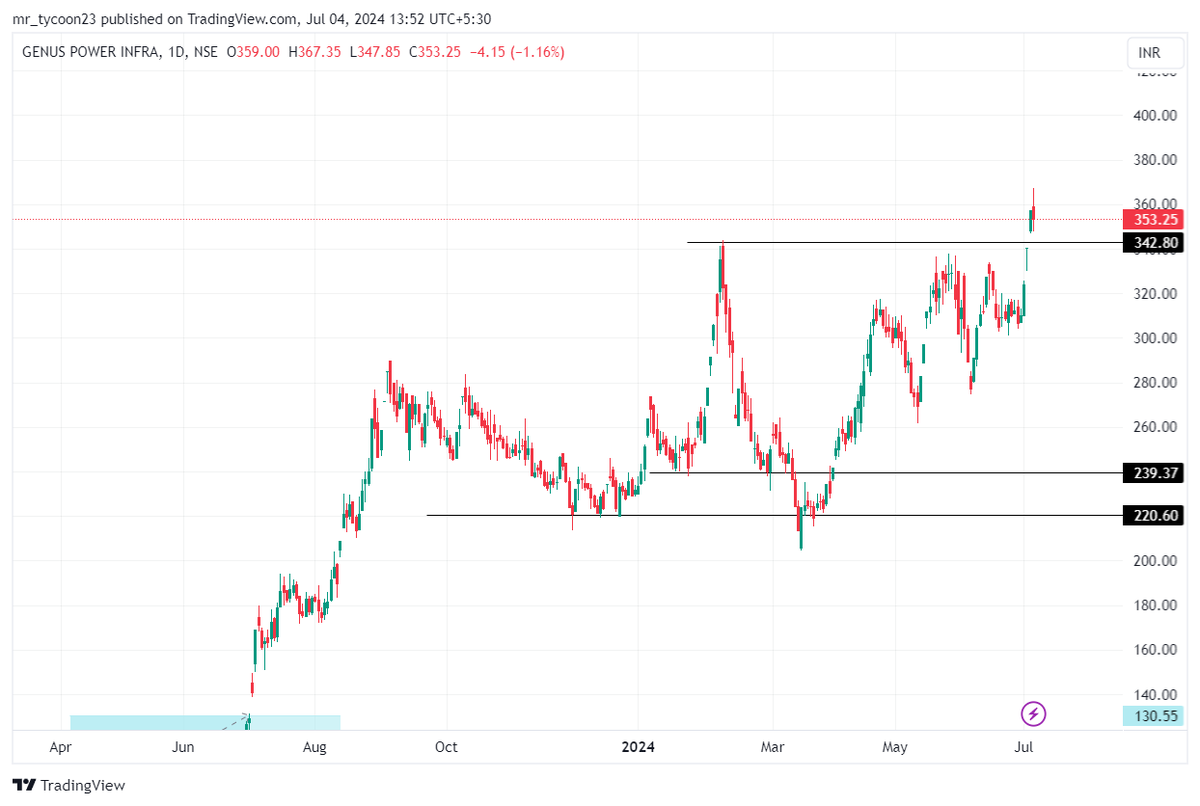Screen dimensions: 1200x806
Task: Select the 342.80 horizontal line price label
Action: tap(1153, 242)
